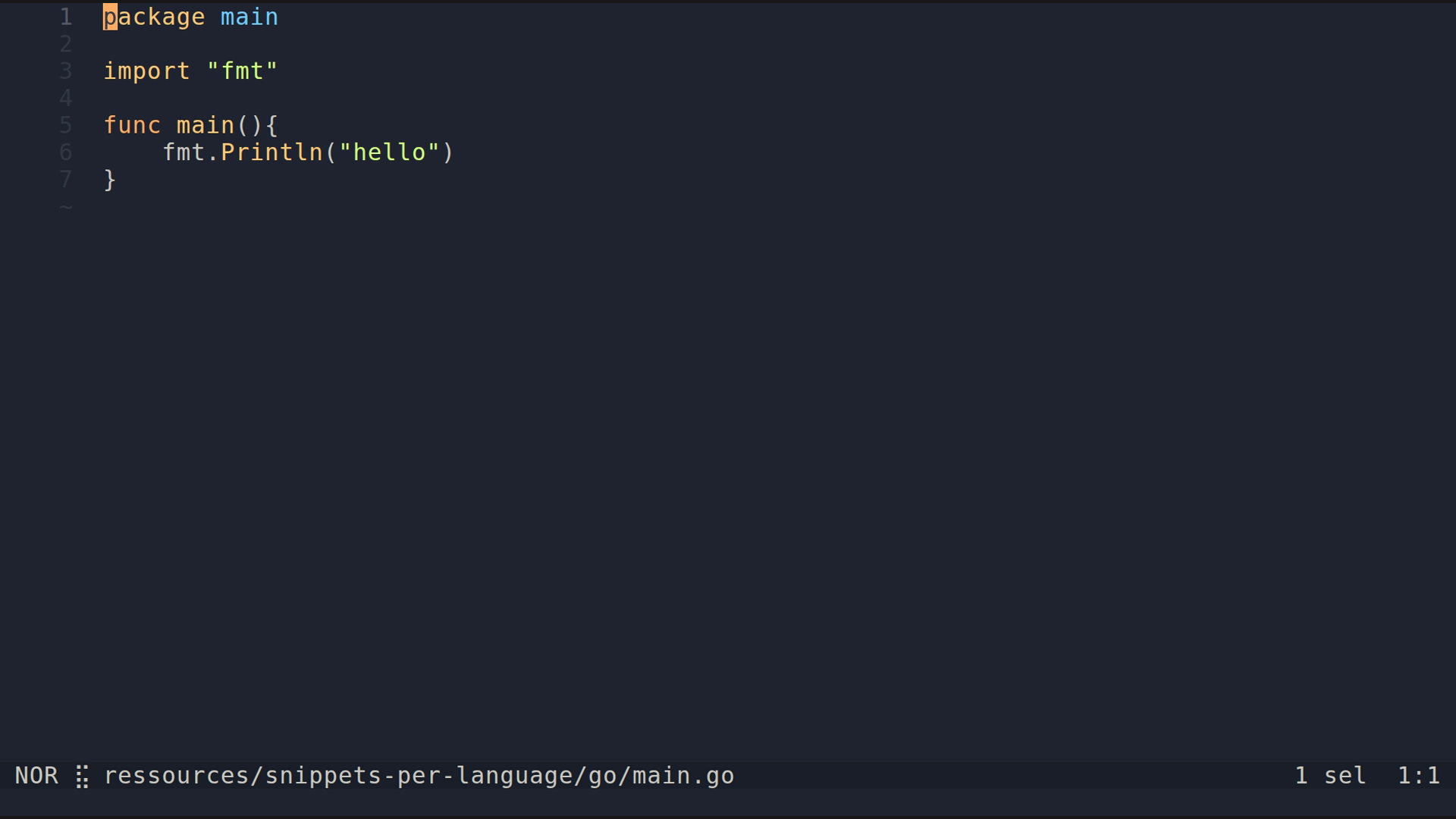This screenshot has width=1456, height=819.
Task: Click the tilde end-of-buffer marker
Action: (x=66, y=207)
